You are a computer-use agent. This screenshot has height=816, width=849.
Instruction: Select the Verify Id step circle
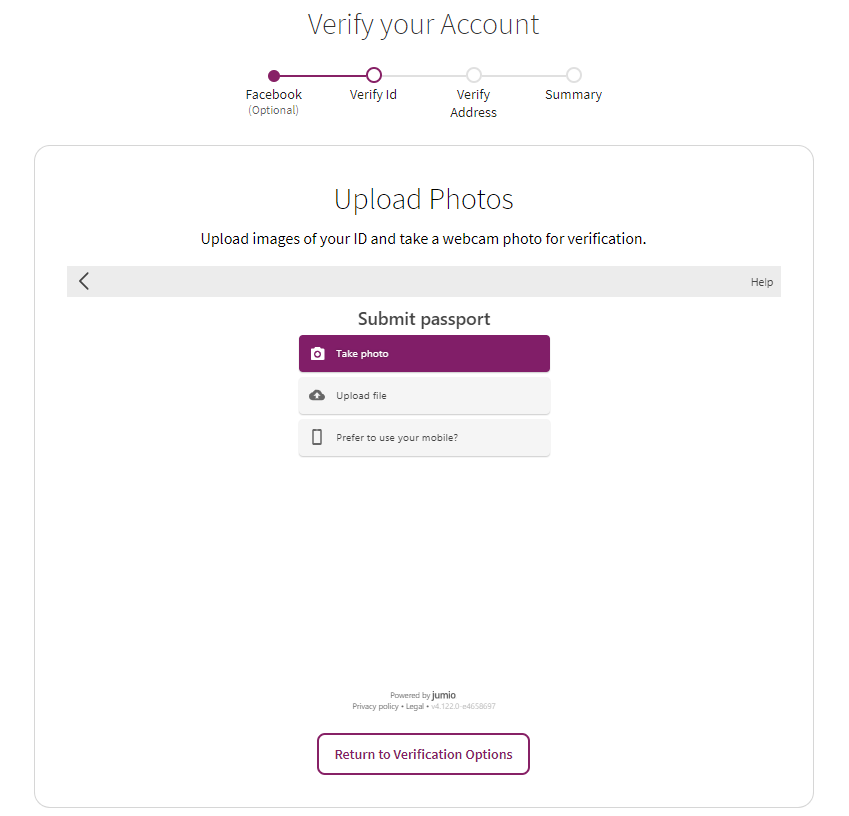374,75
